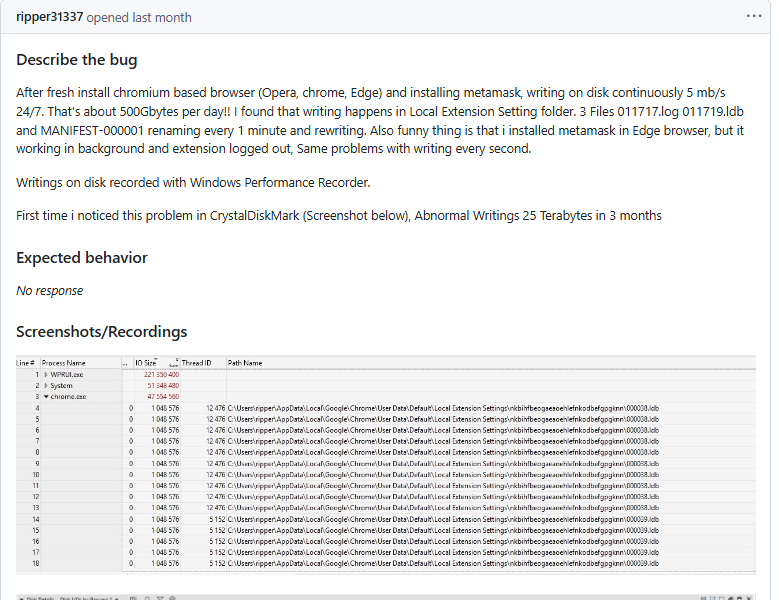
Task: Expand the System process row
Action: [x=46, y=385]
